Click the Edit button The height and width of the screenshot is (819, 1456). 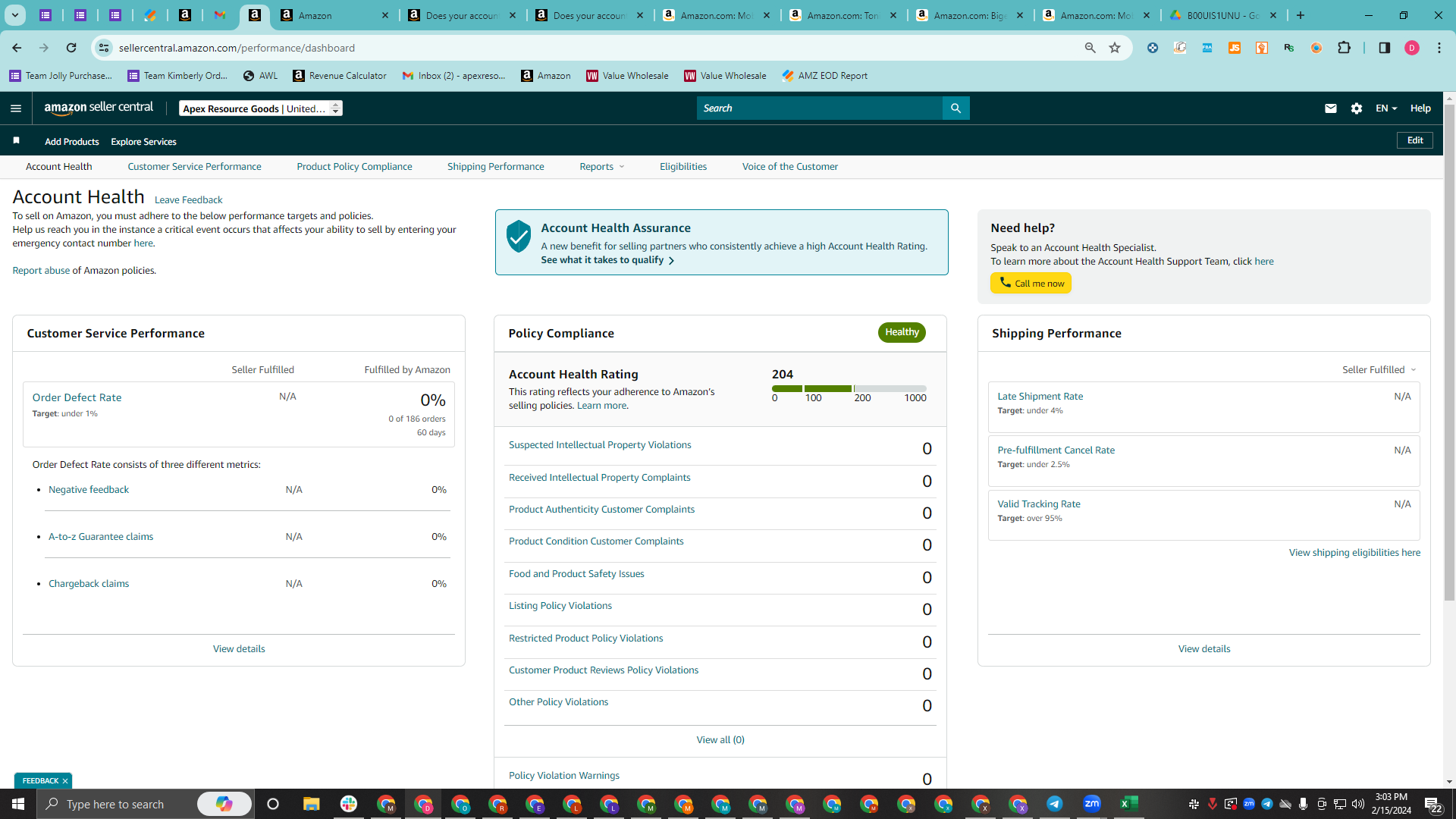coord(1415,140)
